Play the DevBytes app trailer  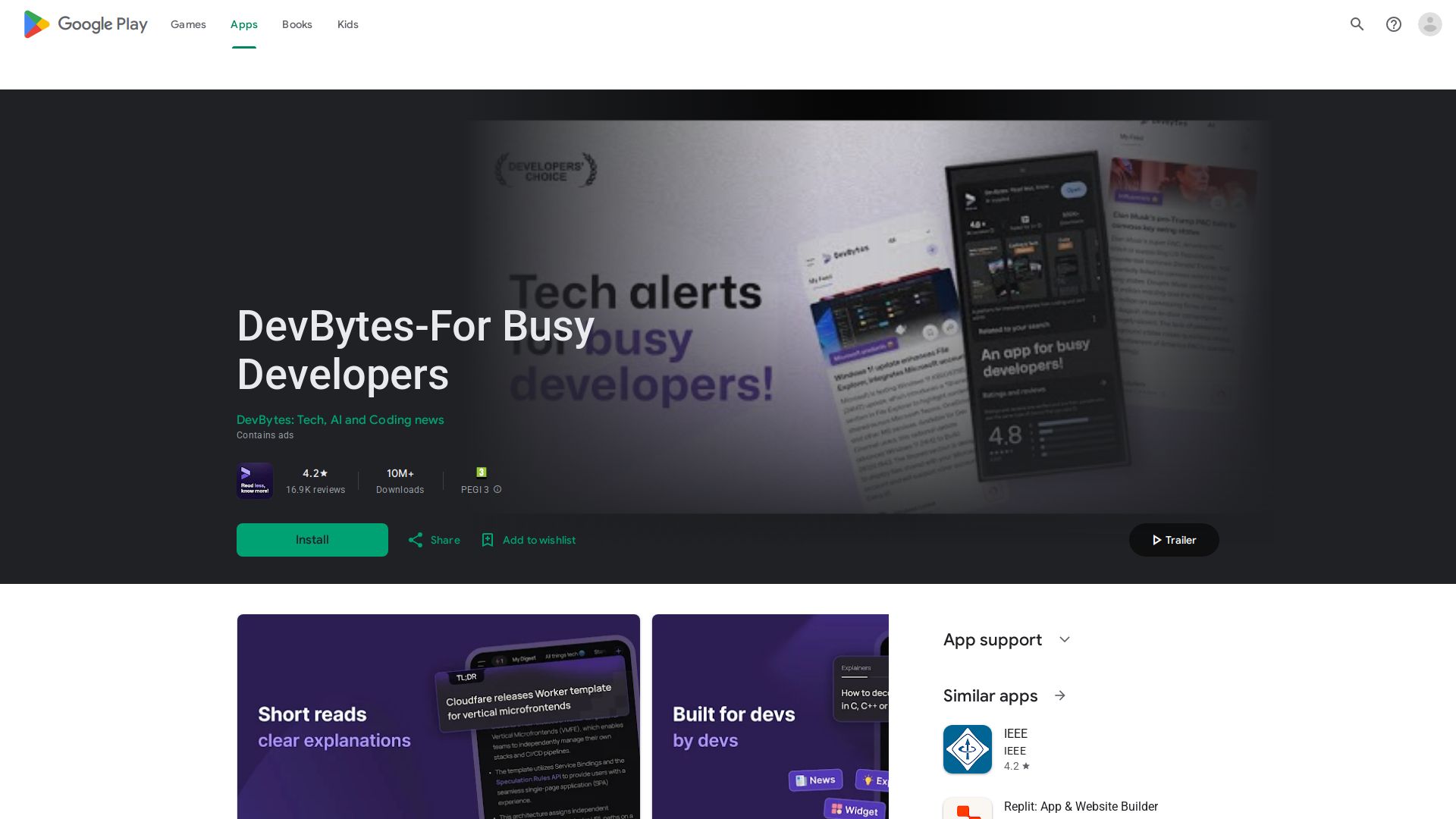(x=1174, y=540)
